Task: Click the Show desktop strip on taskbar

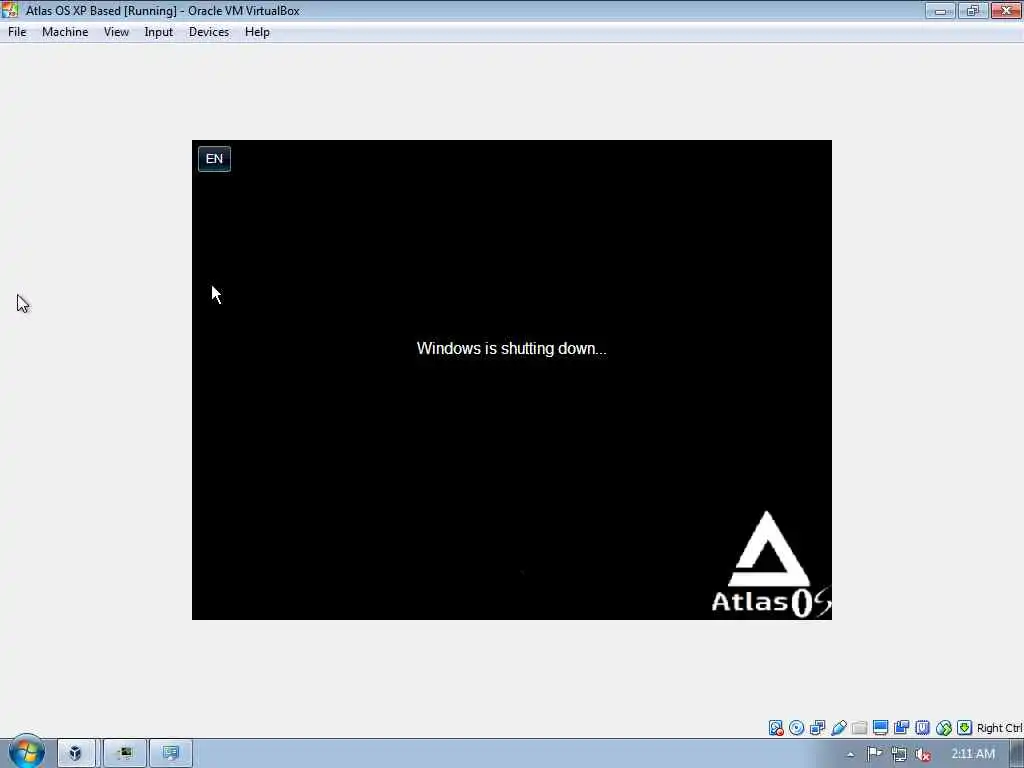Action: [1017, 754]
